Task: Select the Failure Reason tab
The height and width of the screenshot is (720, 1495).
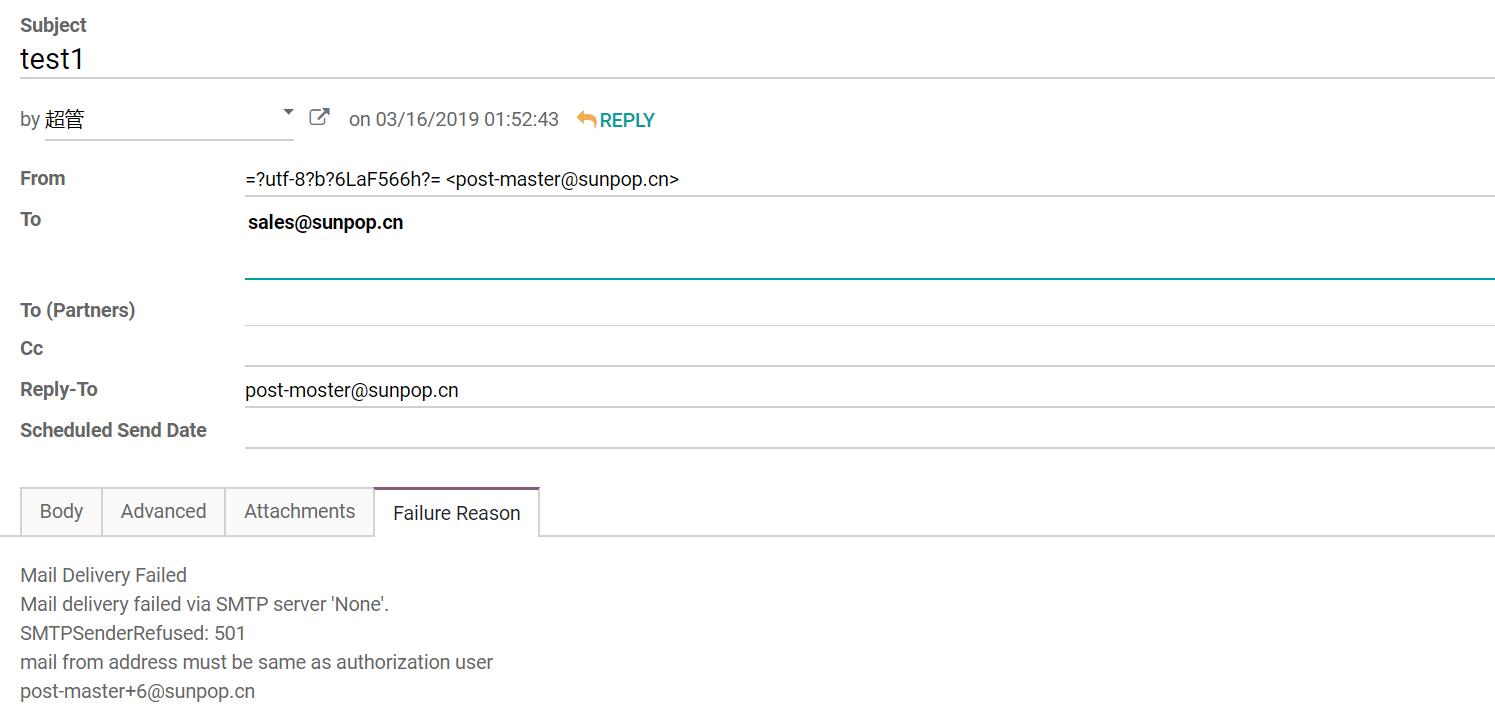Action: click(456, 513)
